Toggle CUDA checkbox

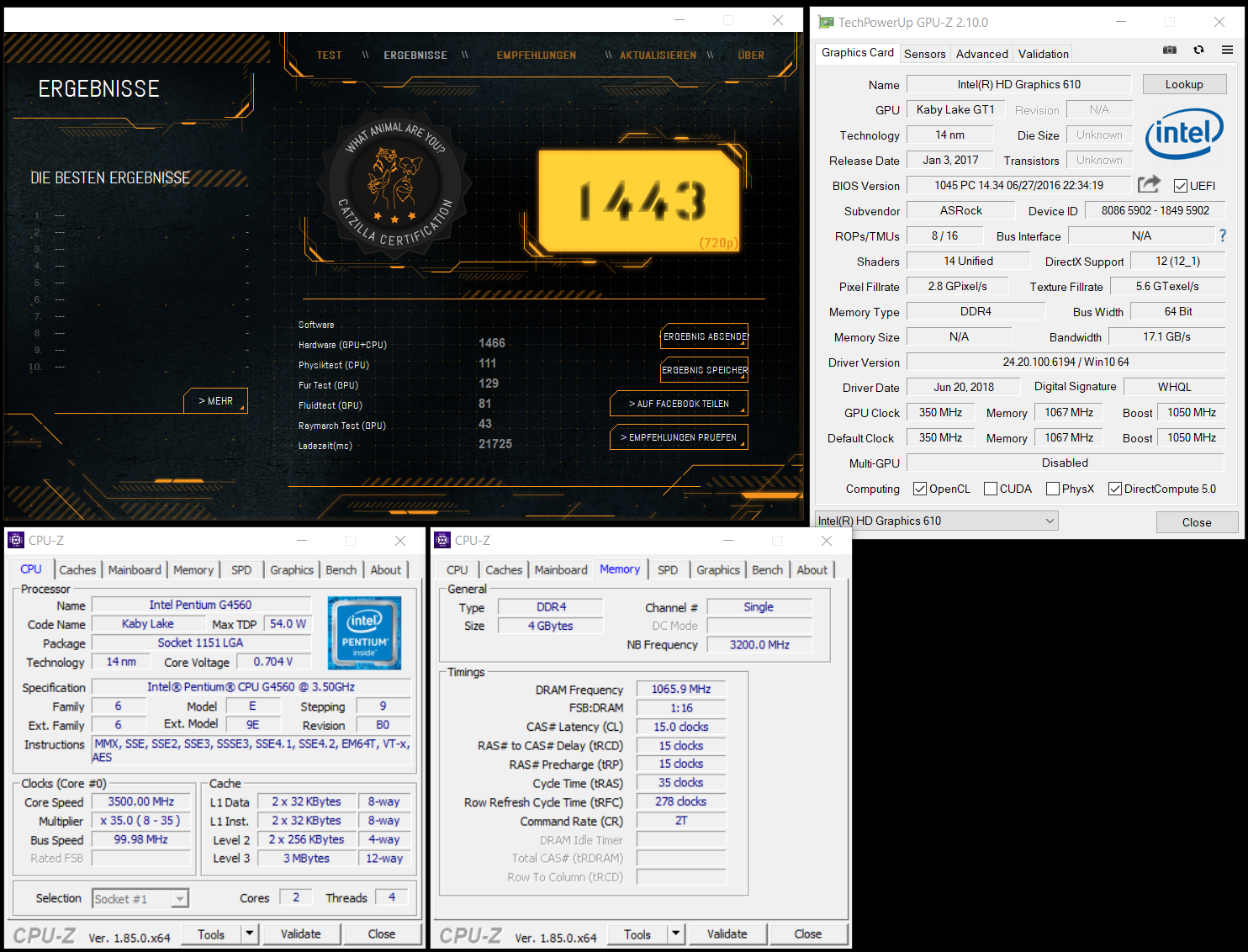tap(991, 489)
